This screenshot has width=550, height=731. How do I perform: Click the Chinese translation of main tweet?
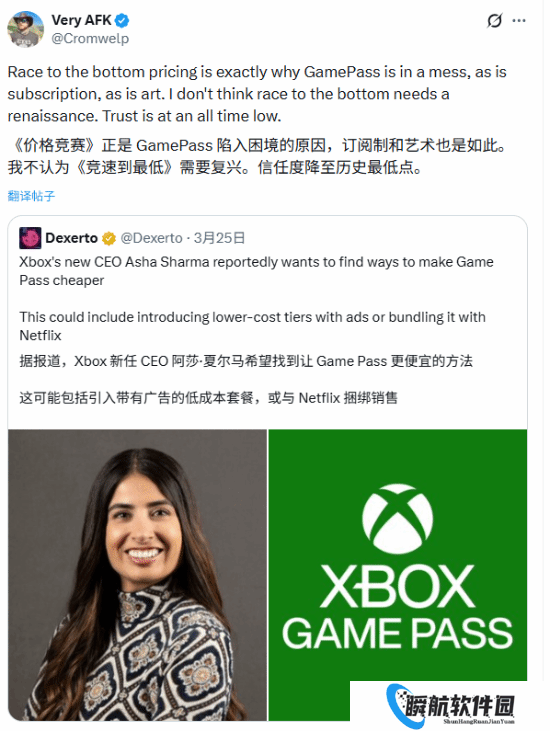257,156
